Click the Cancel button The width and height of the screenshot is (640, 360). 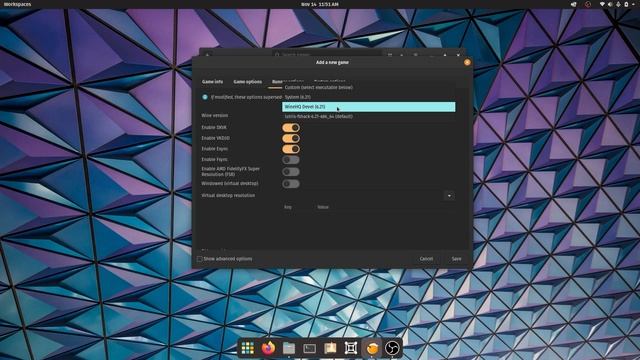click(426, 259)
